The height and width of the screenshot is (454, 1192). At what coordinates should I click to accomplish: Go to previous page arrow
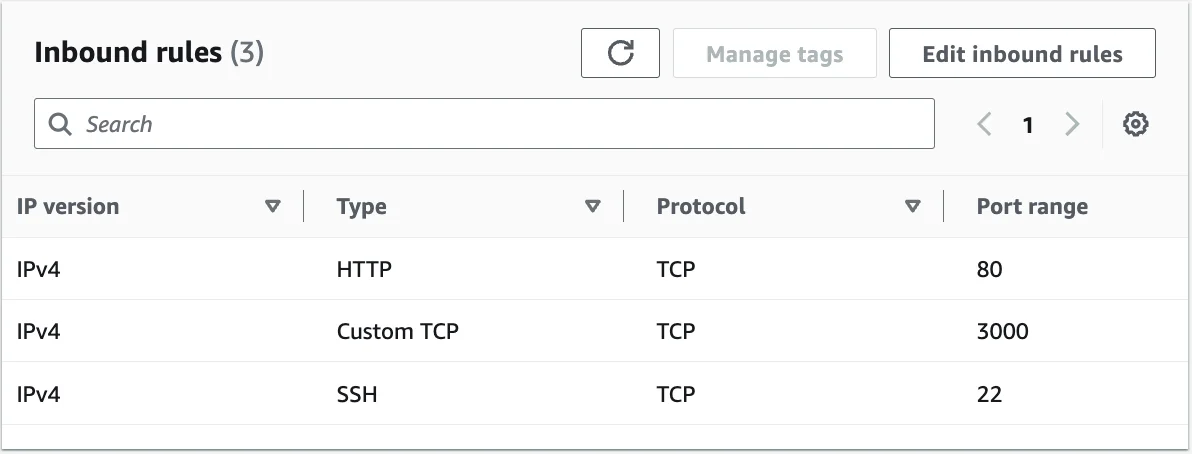tap(984, 124)
